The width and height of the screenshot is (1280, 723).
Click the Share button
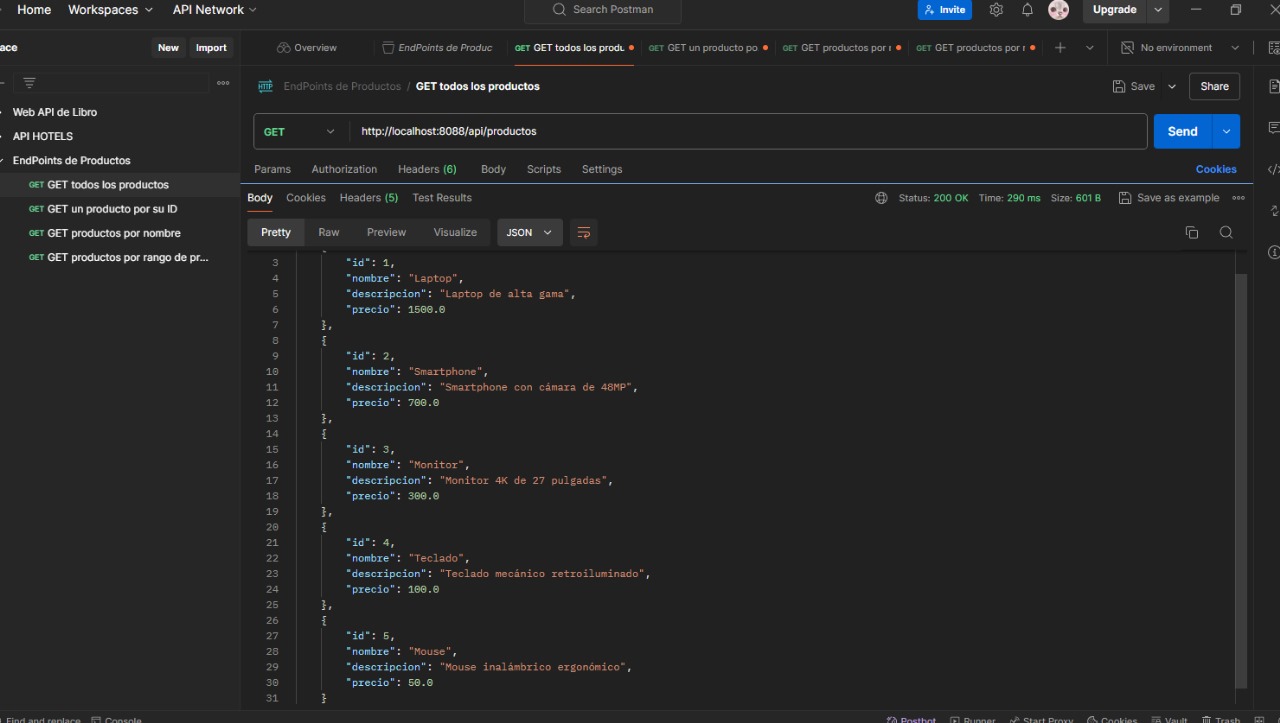tap(1214, 87)
